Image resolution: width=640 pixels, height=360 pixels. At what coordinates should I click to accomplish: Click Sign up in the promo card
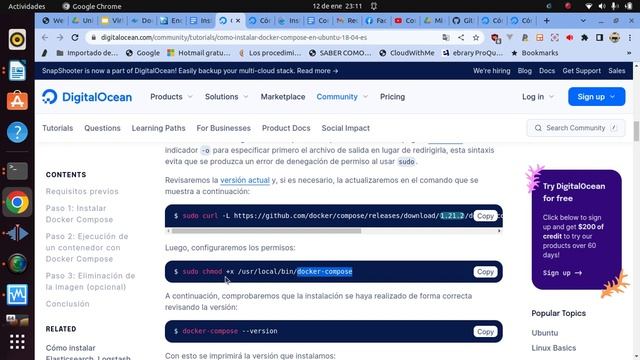click(x=562, y=273)
